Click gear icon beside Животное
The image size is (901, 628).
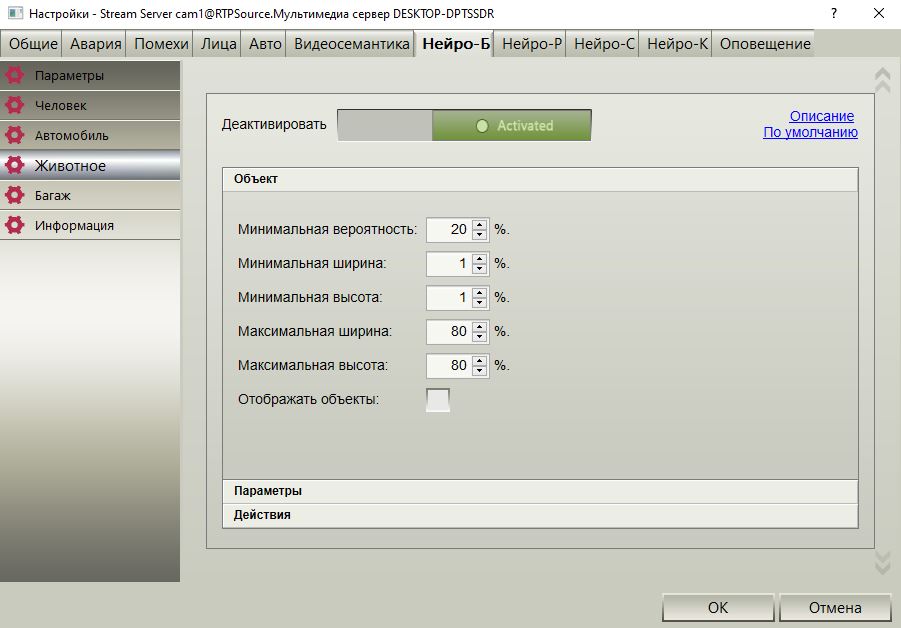(x=14, y=165)
